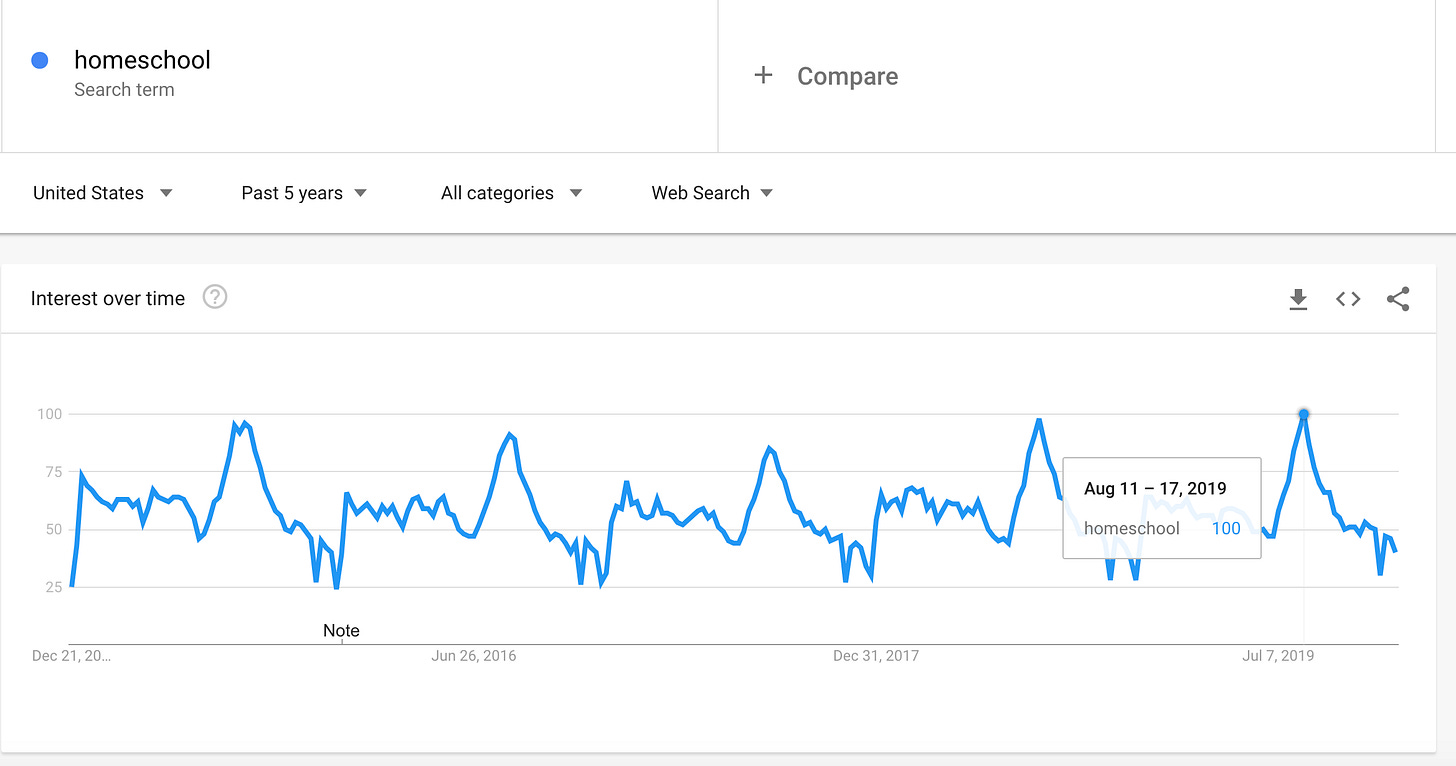Download the Interest over time data
Viewport: 1456px width, 766px height.
(x=1298, y=299)
